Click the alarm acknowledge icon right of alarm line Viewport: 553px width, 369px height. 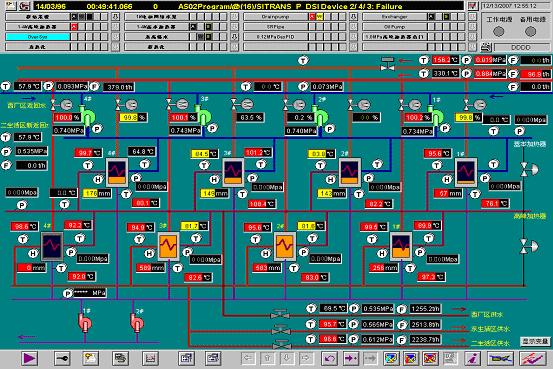click(472, 6)
